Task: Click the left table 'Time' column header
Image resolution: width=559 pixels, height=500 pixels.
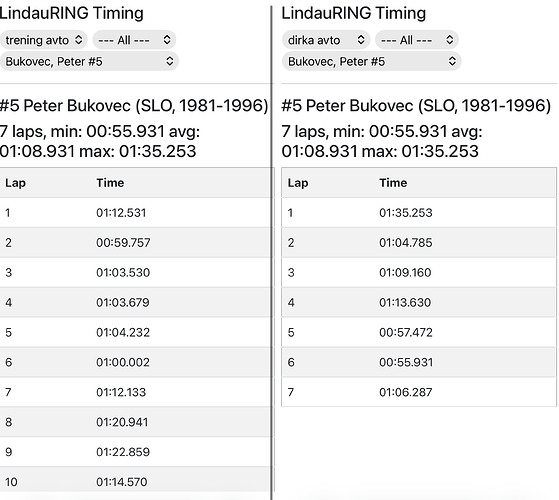Action: 110,183
